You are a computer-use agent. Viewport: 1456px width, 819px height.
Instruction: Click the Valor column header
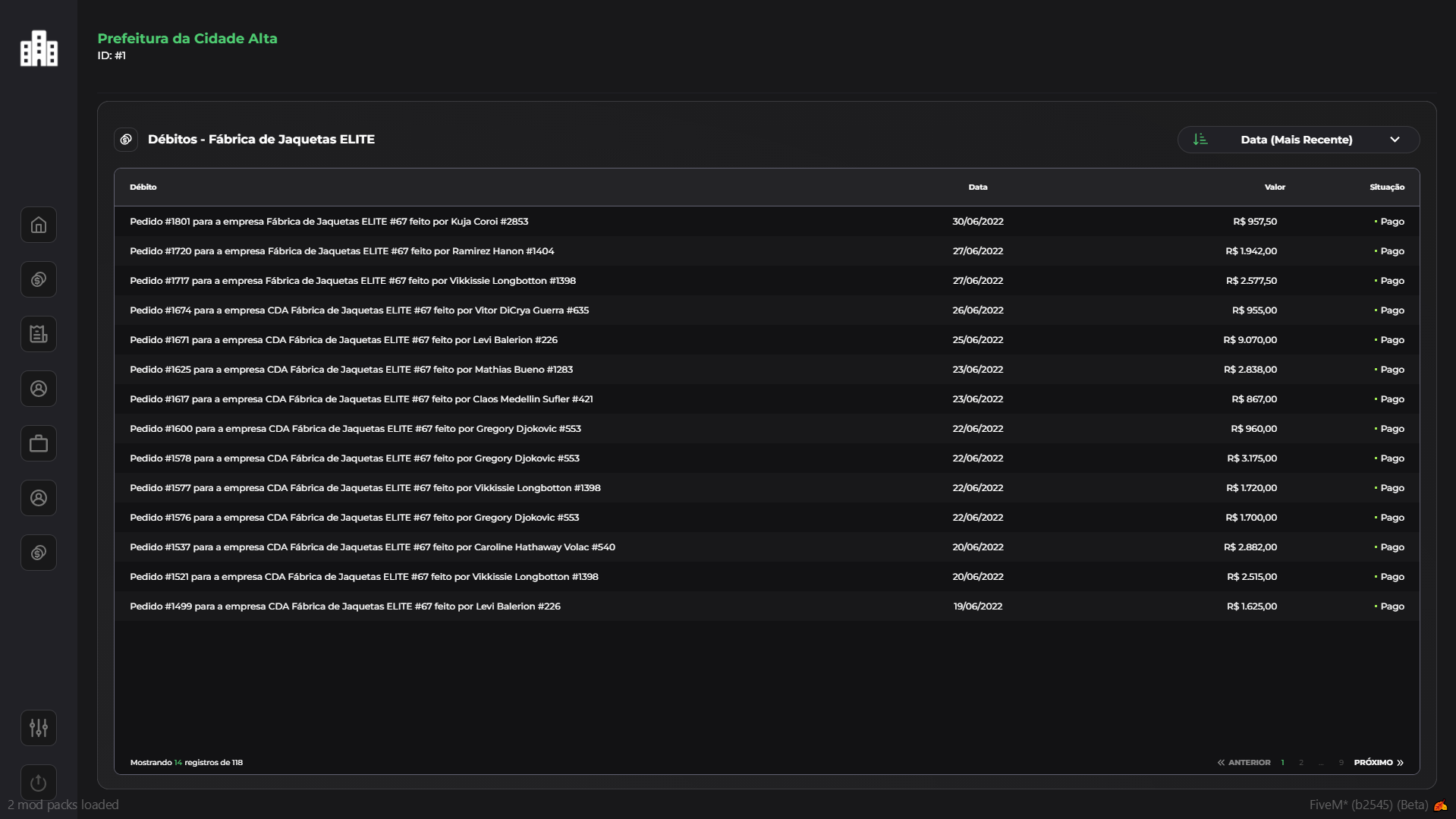coord(1275,187)
